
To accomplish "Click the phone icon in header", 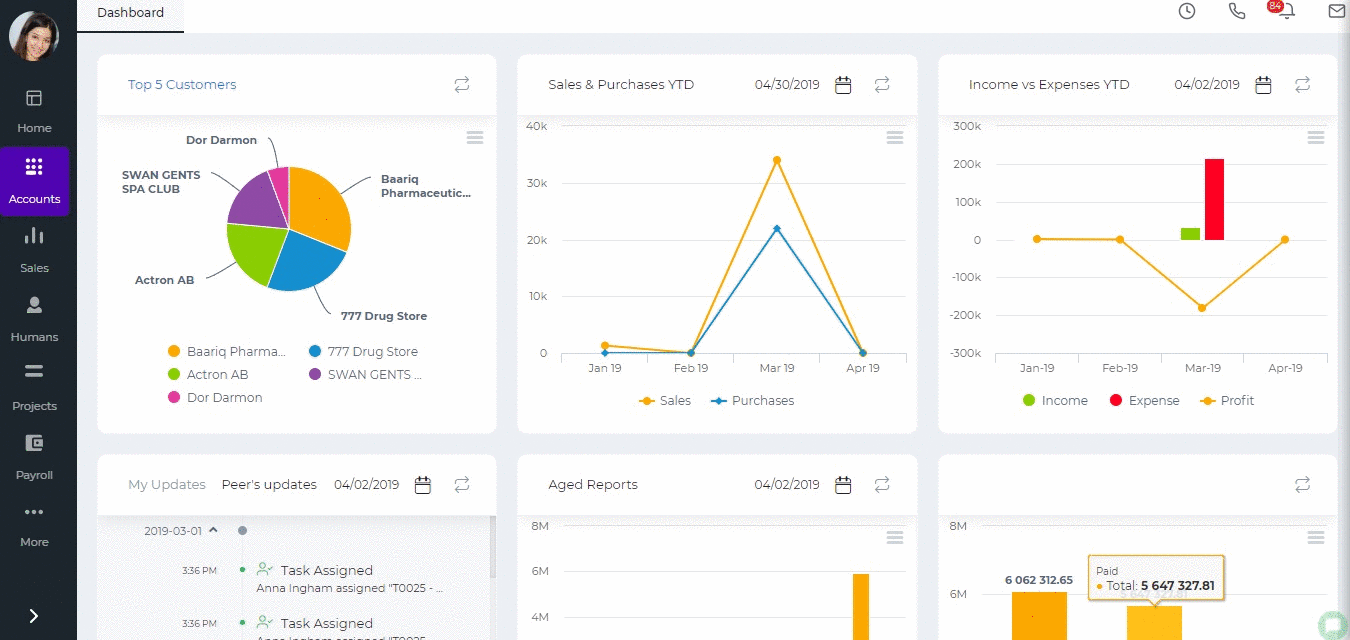I will [x=1237, y=11].
